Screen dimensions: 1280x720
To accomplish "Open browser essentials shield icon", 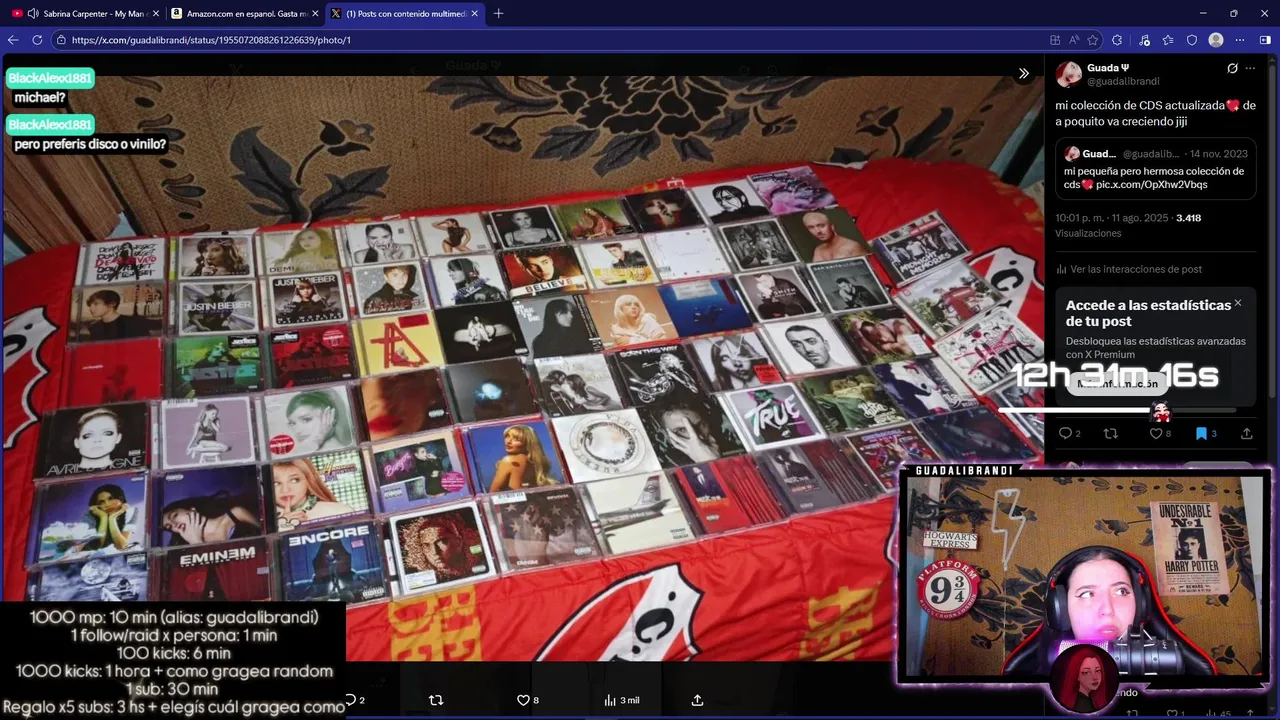I will (1191, 40).
